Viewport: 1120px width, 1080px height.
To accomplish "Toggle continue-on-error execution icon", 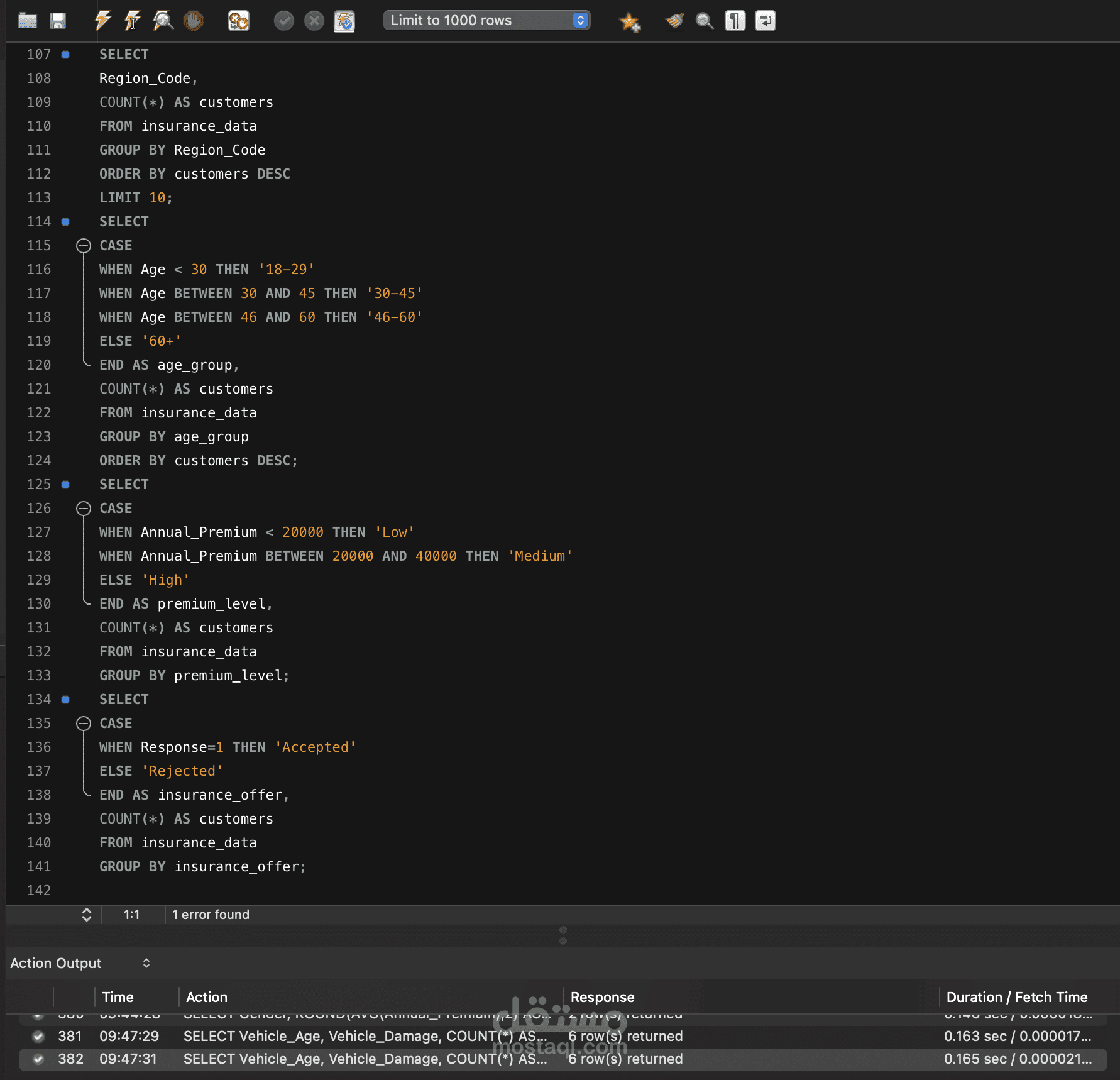I will [x=239, y=21].
